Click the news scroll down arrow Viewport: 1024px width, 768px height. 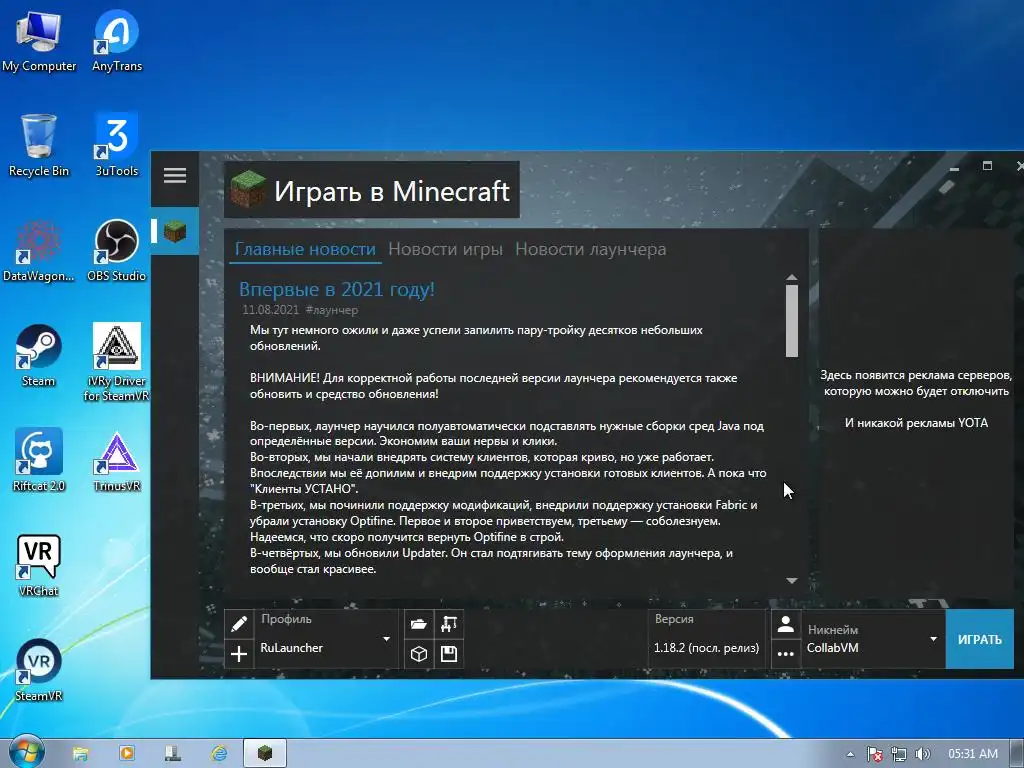(792, 581)
